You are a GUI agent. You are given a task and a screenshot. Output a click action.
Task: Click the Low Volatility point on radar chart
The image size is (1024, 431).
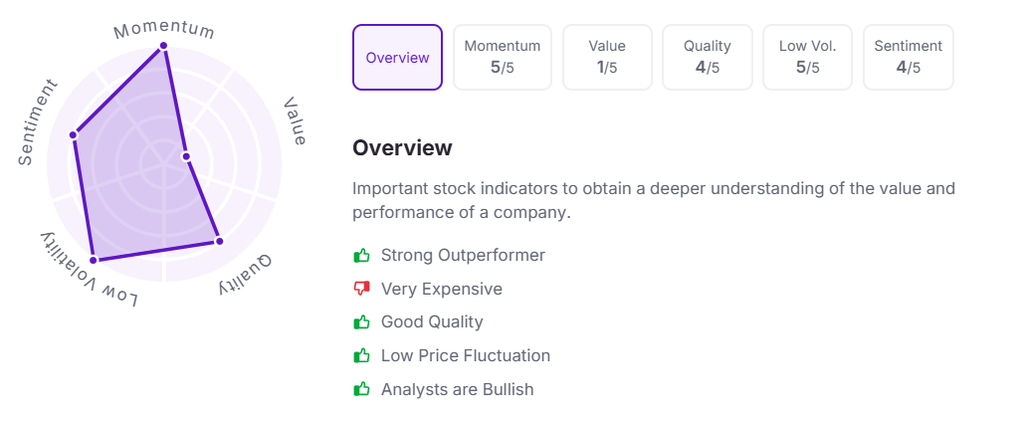[x=94, y=260]
